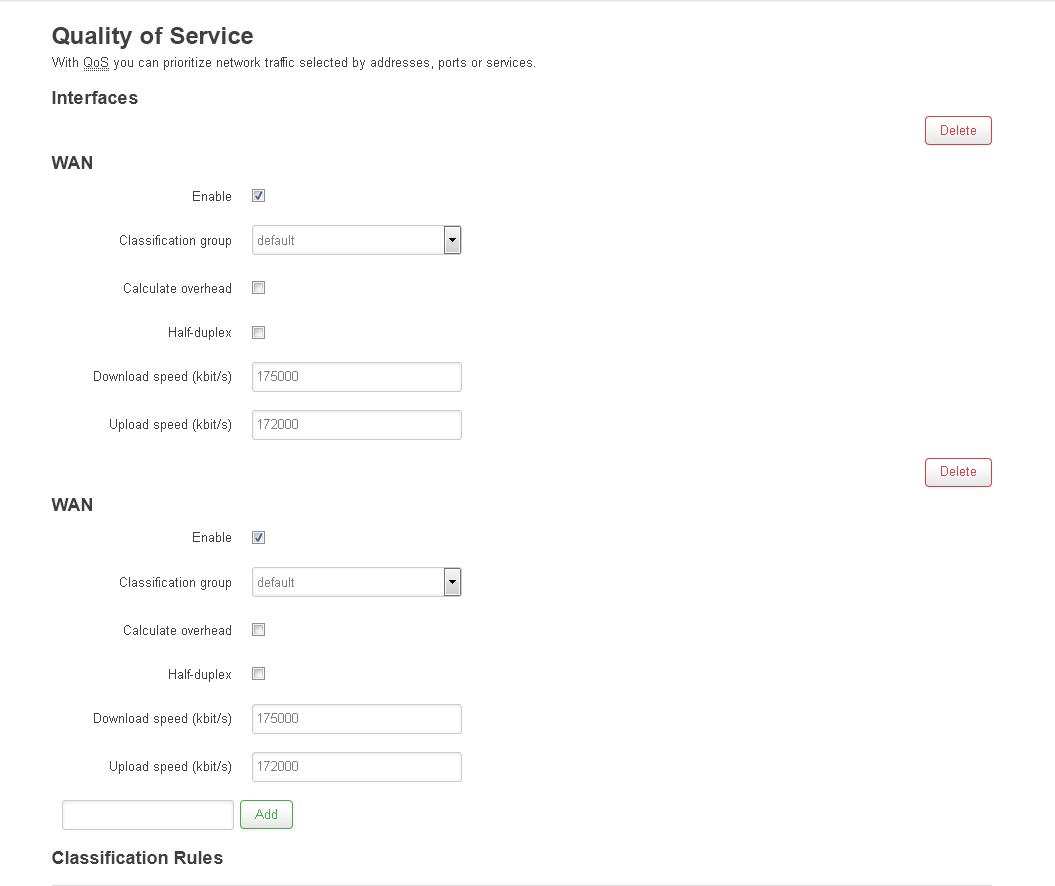Open Classification group dropdown in first WAN
The width and height of the screenshot is (1055, 886).
tap(357, 240)
